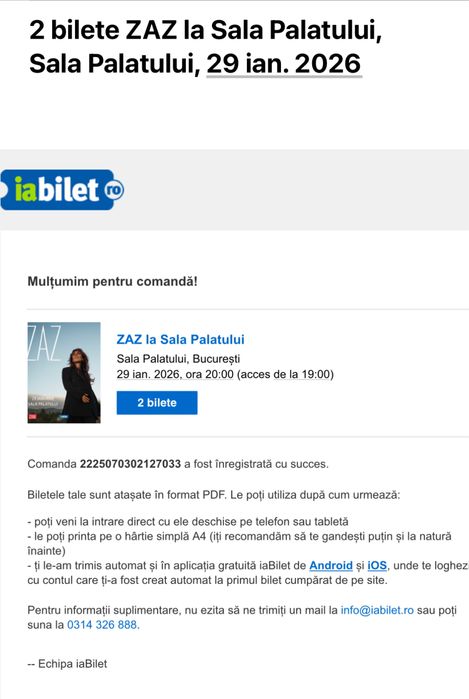Click the "acces de la 19:00" text
Image resolution: width=469 pixels, height=699 pixels.
click(x=285, y=374)
